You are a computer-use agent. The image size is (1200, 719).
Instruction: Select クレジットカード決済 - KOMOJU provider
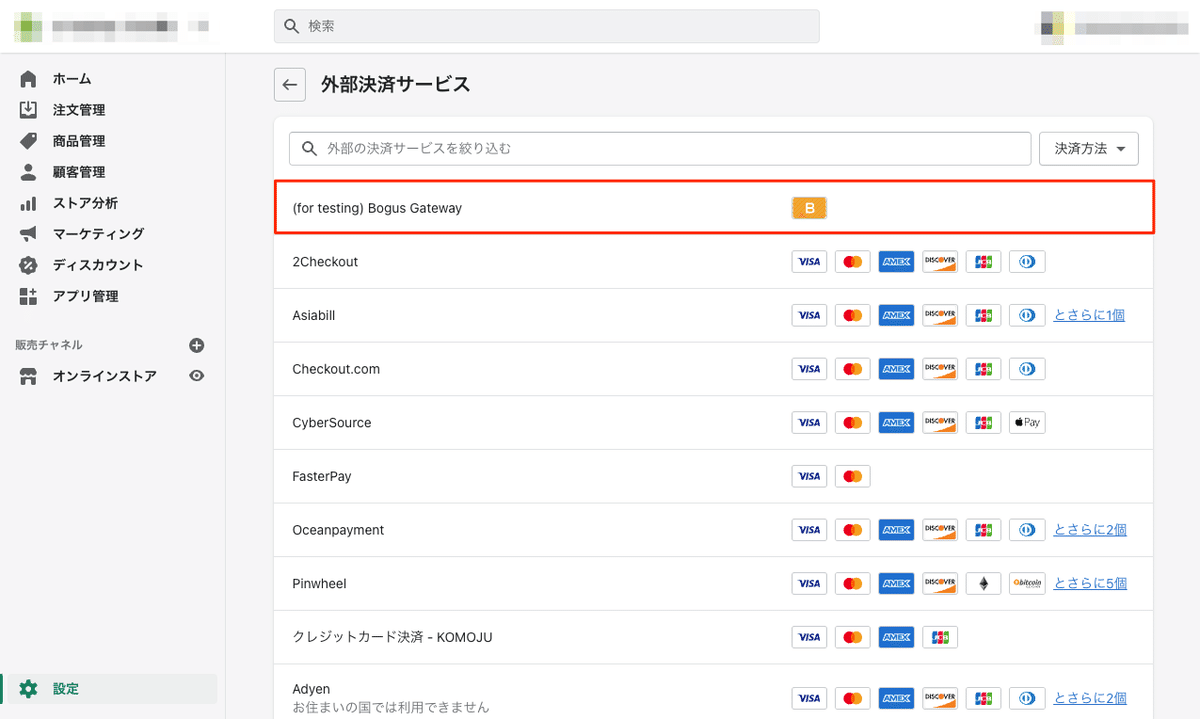[x=392, y=637]
